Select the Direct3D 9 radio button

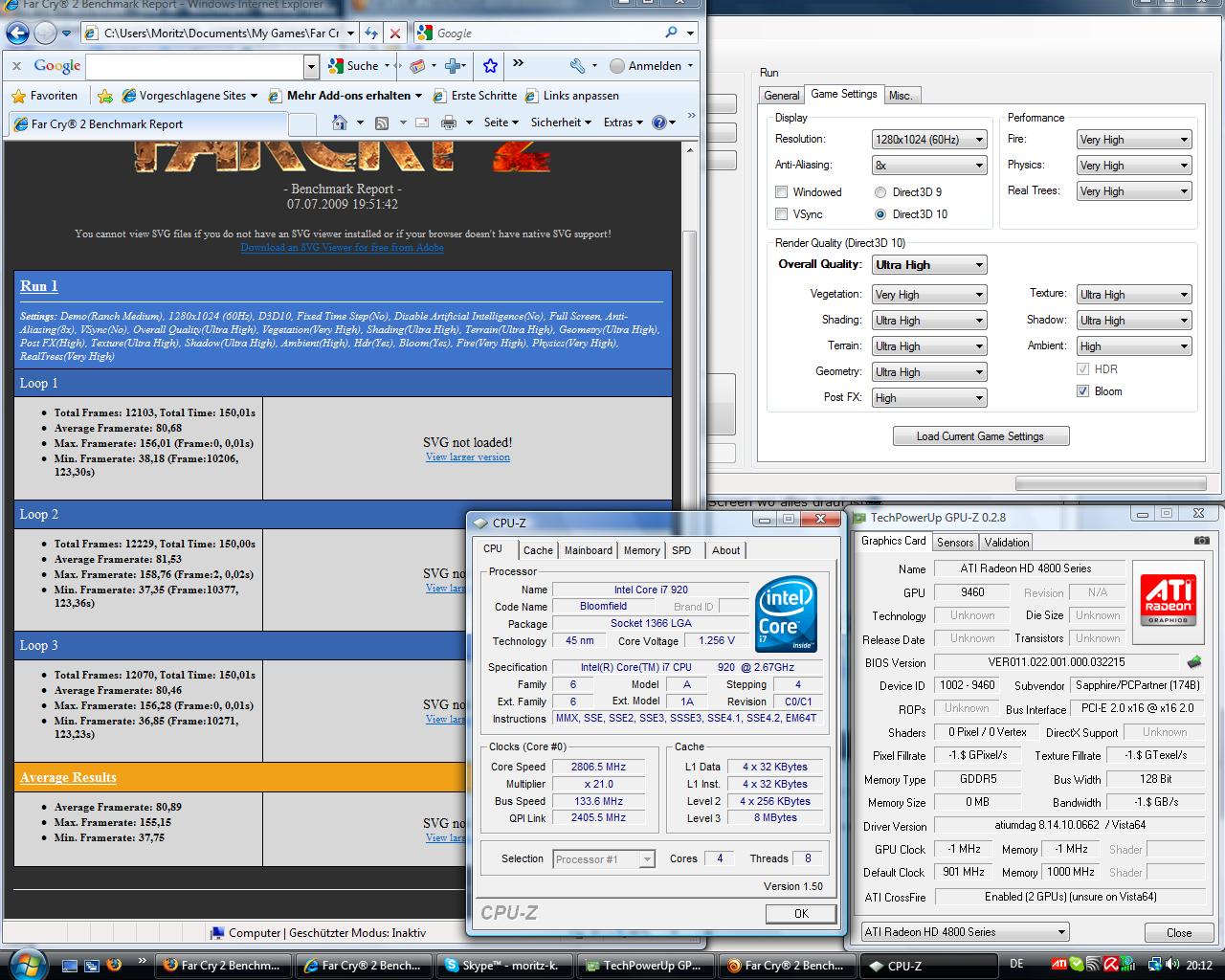point(880,192)
